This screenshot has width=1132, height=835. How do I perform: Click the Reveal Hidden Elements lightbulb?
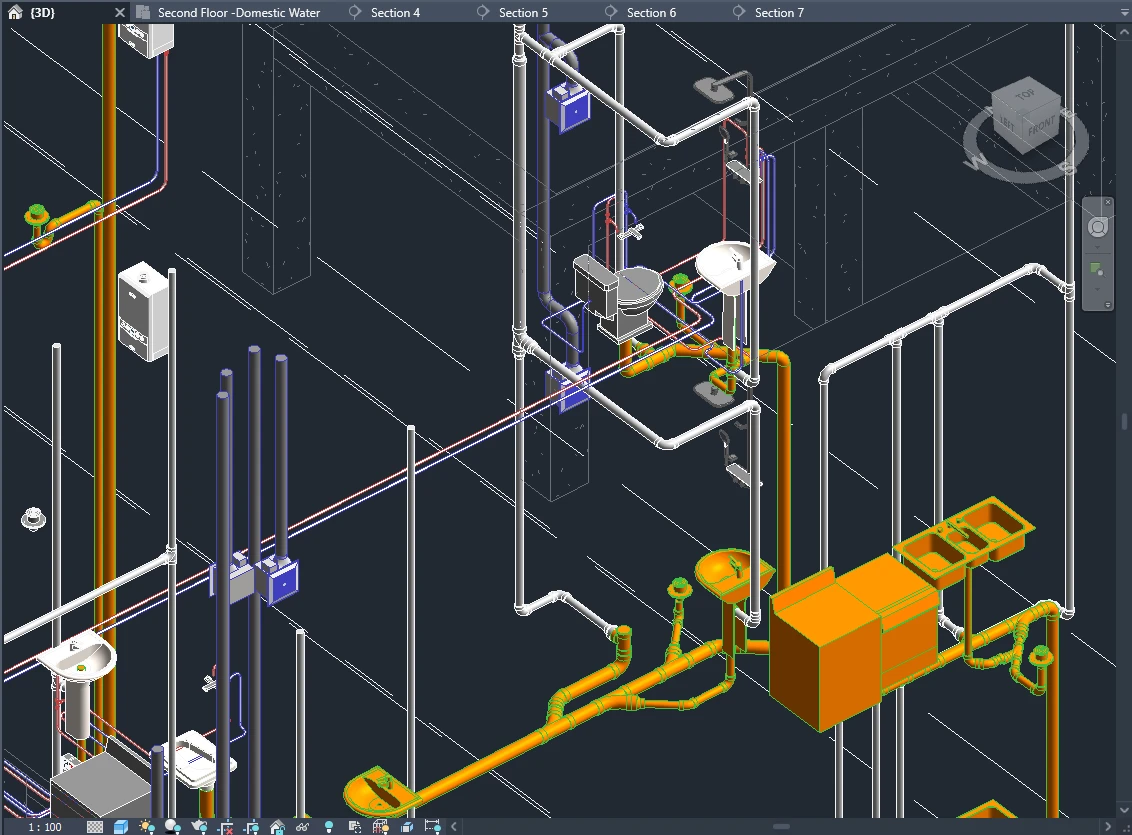pos(328,827)
